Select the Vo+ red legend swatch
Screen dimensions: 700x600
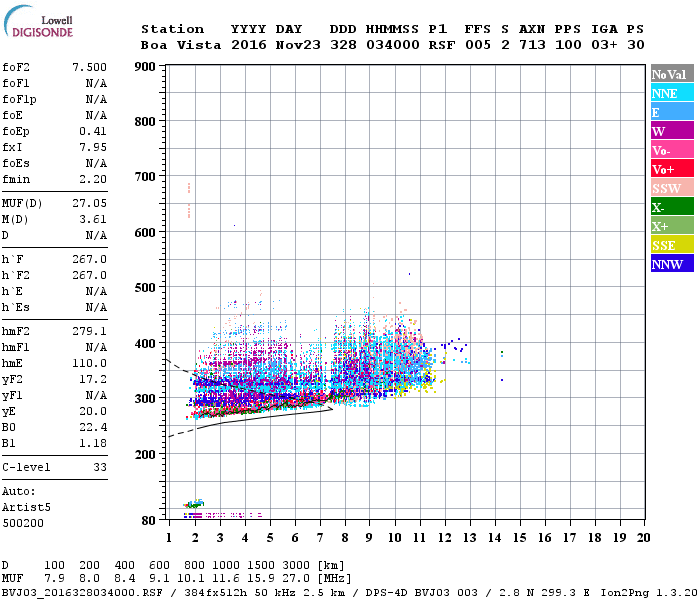(672, 169)
